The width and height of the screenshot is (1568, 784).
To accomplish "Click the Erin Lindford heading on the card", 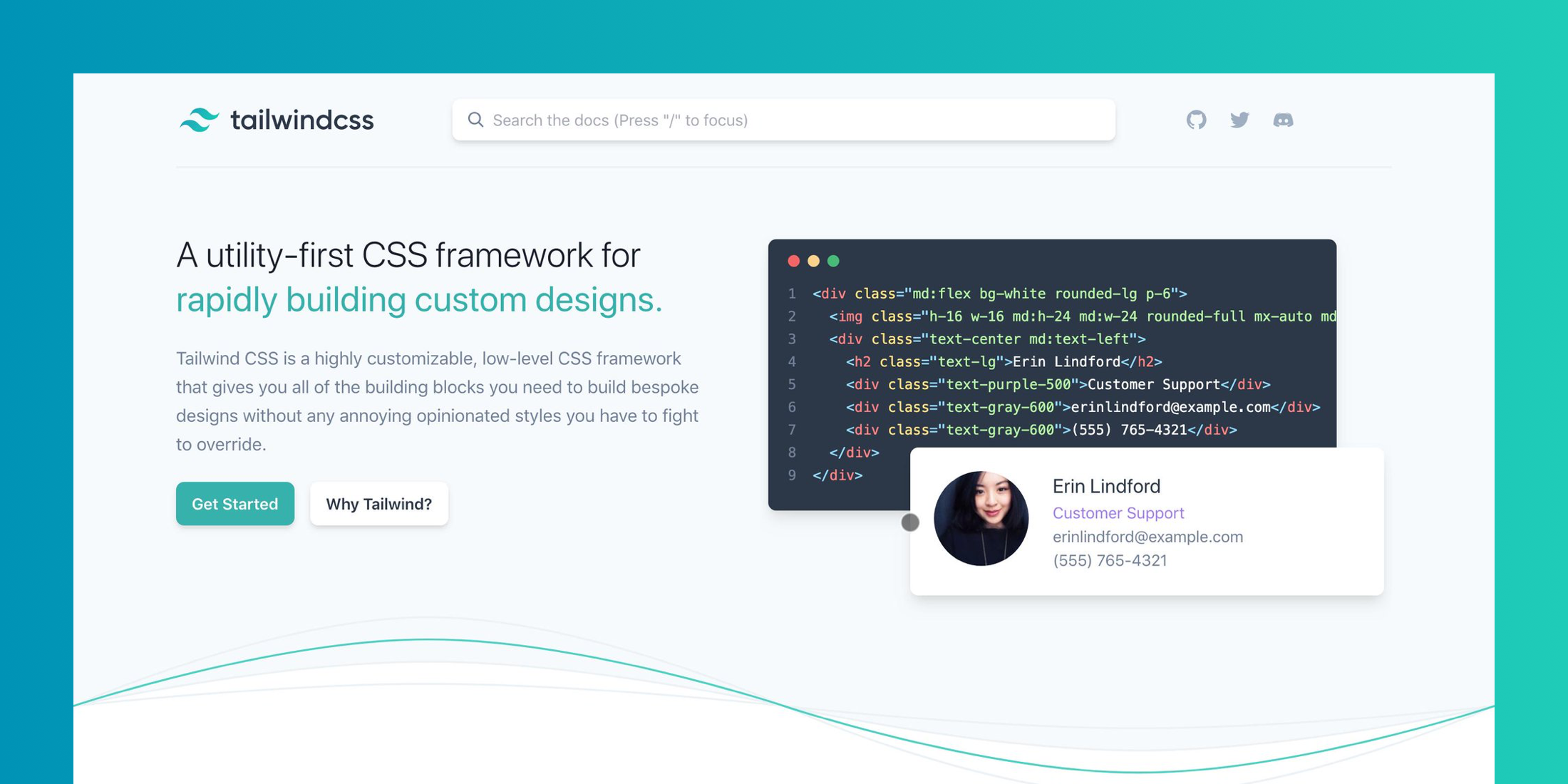I will pos(1107,486).
